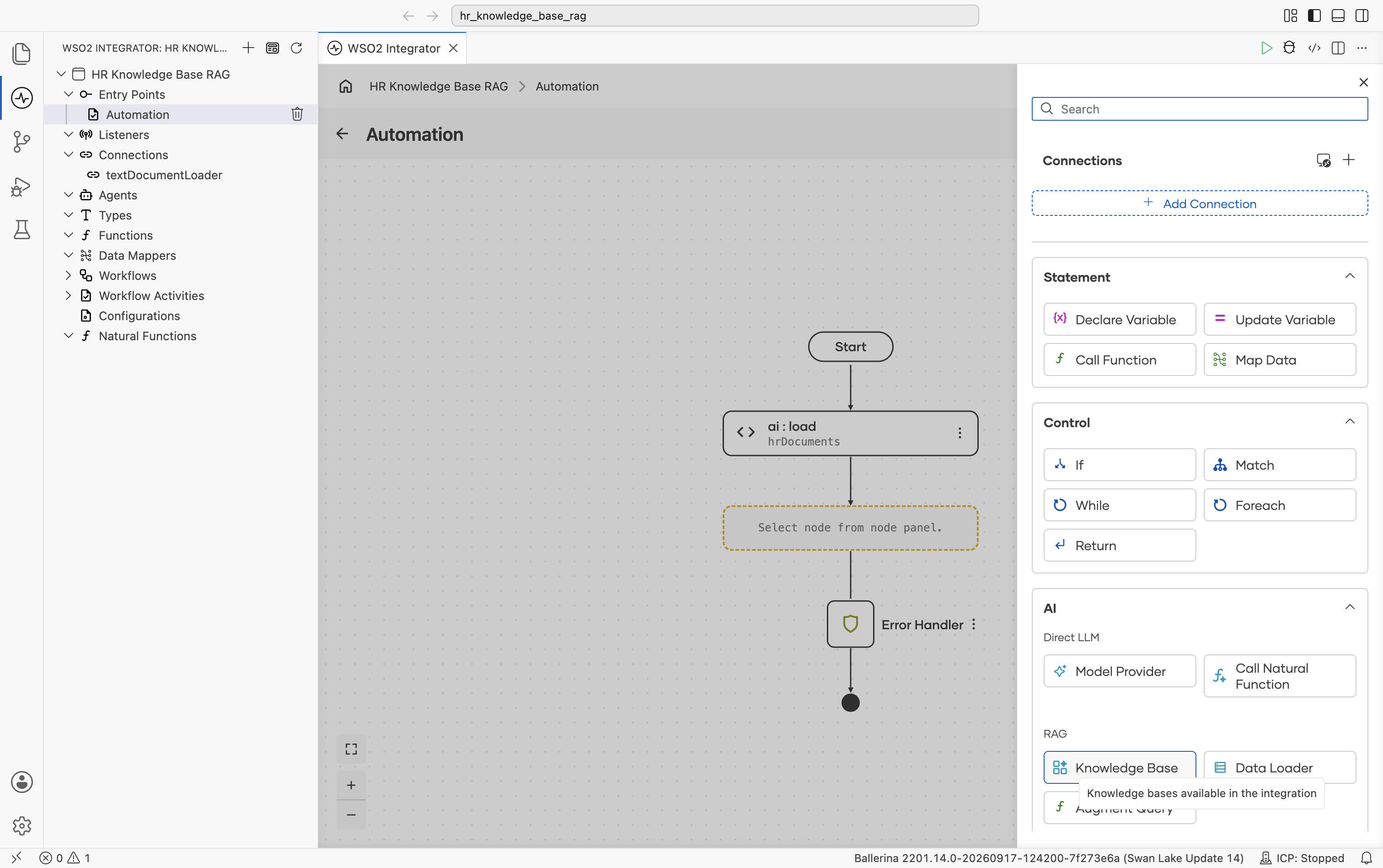Open the Source Control icon

click(21, 141)
